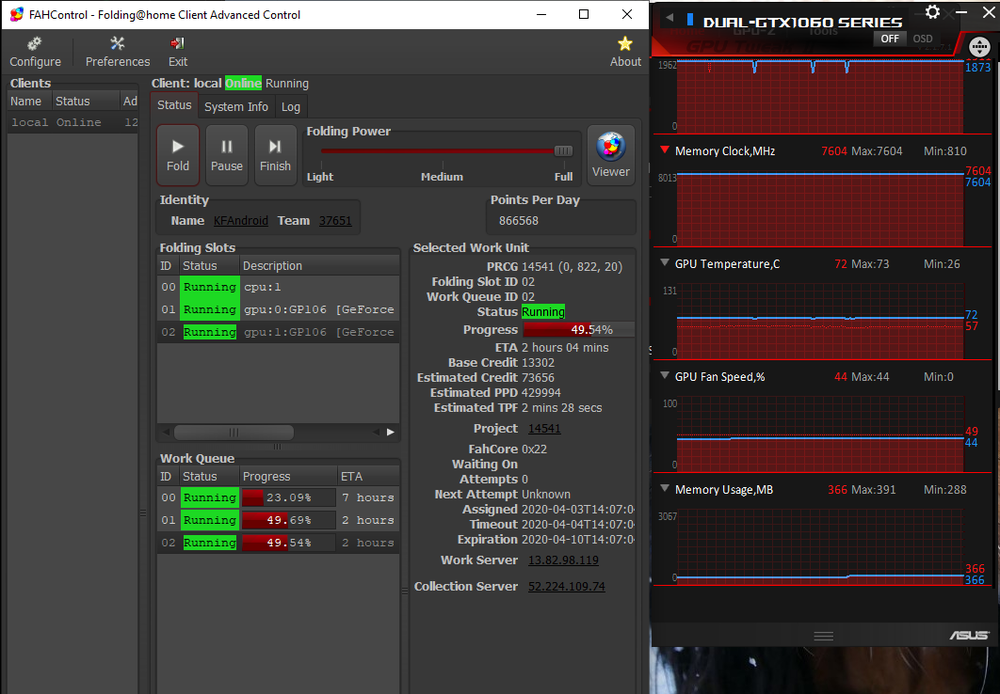The width and height of the screenshot is (1000, 694).
Task: Click the Estimated PPD value 429994
Action: point(541,393)
